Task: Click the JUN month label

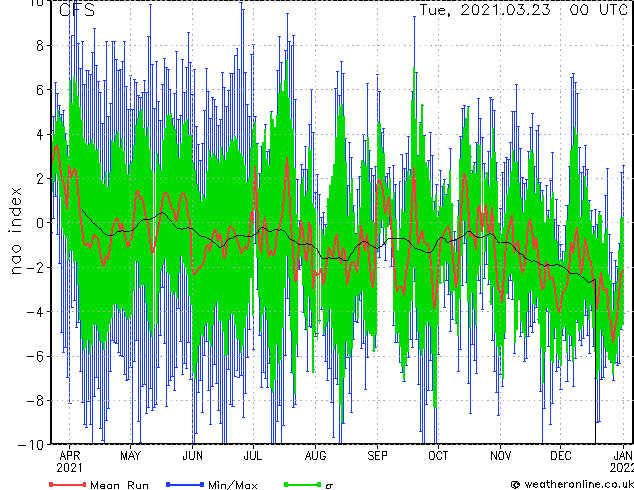Action: pos(192,456)
